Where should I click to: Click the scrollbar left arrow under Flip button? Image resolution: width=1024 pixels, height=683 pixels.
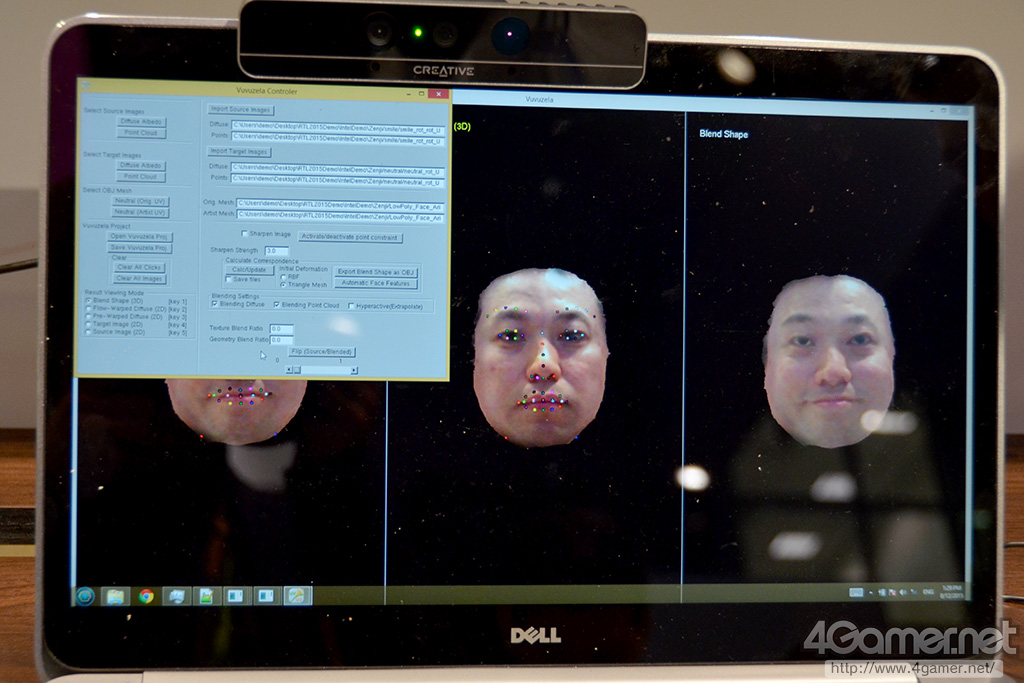point(289,369)
